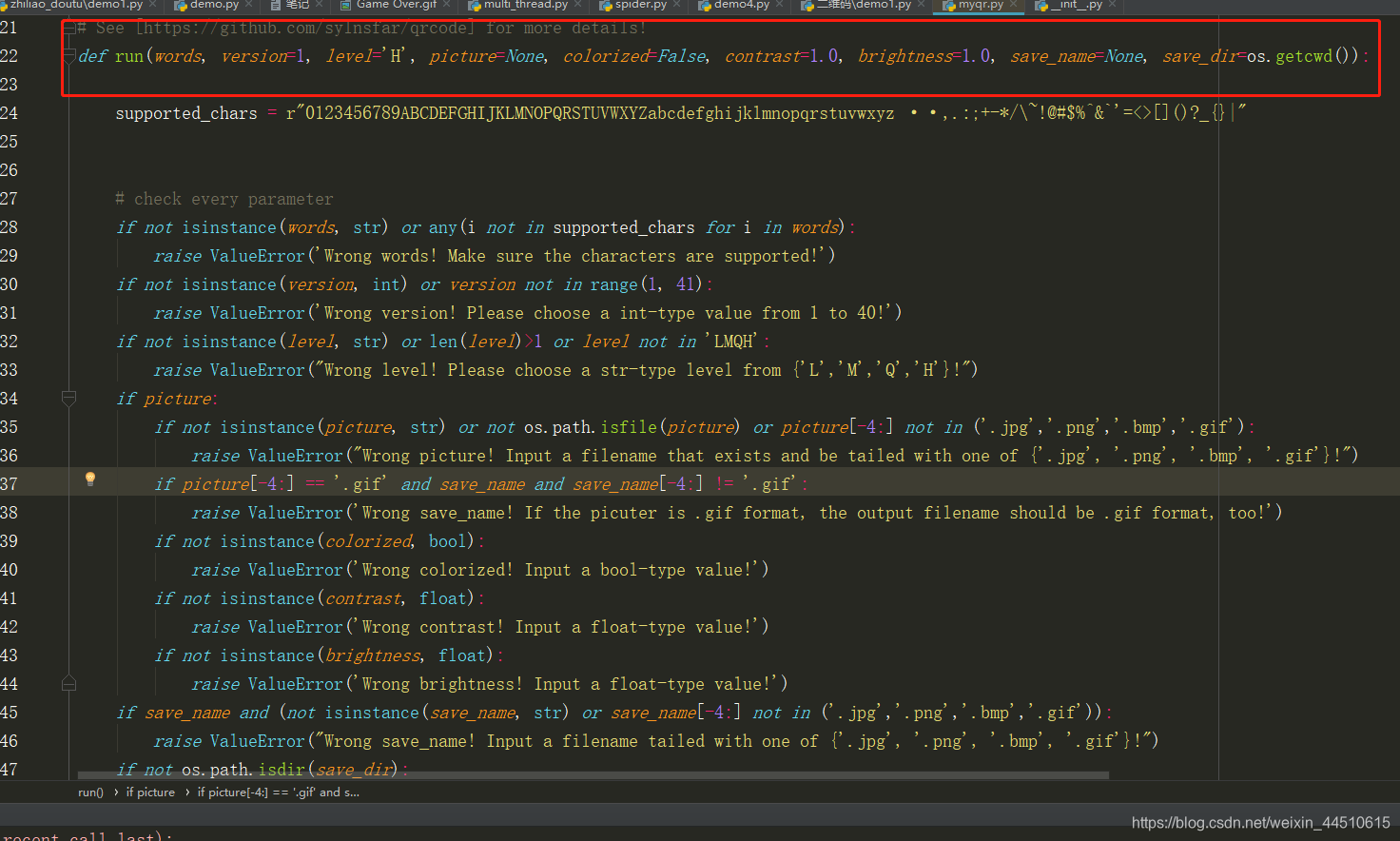Select the myqr.py tab
This screenshot has height=841, width=1400.
click(980, 5)
